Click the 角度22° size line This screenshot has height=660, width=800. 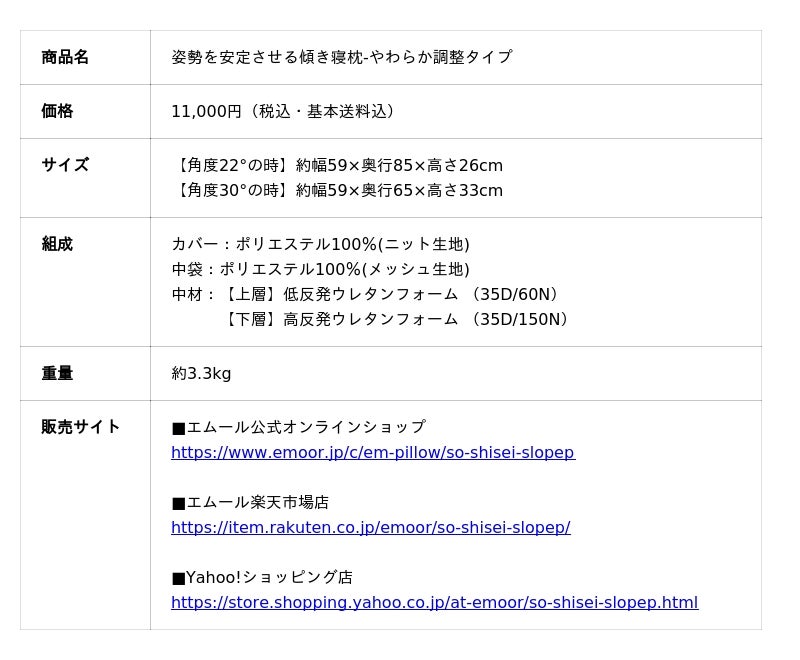(337, 166)
